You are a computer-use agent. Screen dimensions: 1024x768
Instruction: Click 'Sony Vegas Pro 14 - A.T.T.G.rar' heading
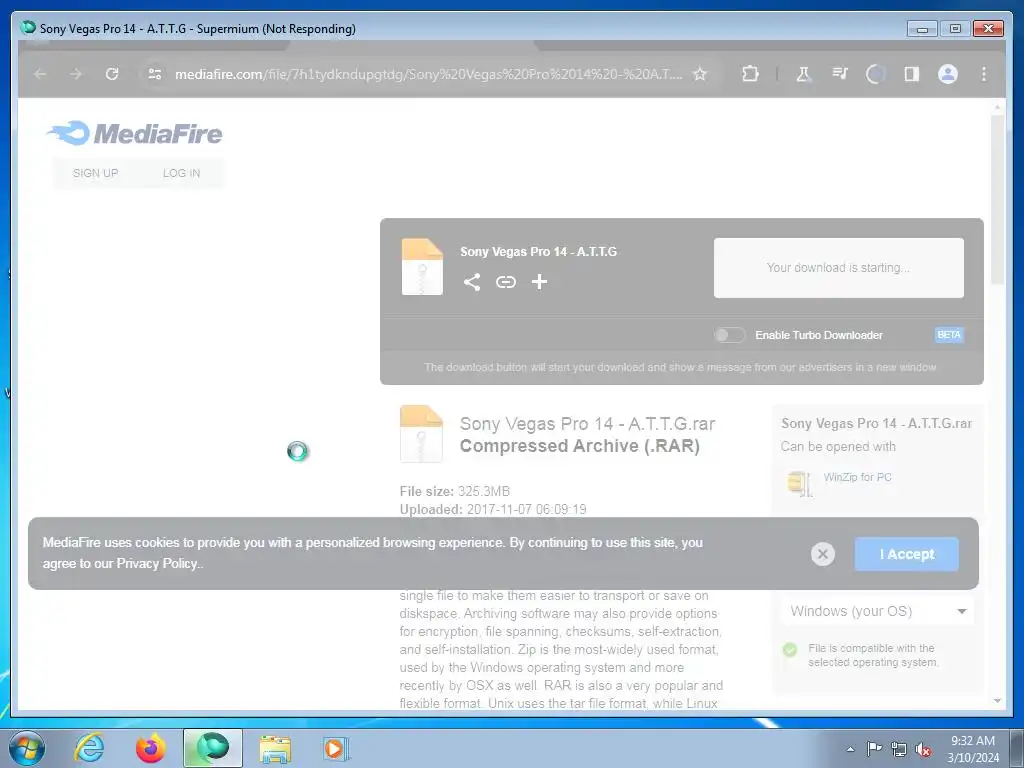(587, 424)
